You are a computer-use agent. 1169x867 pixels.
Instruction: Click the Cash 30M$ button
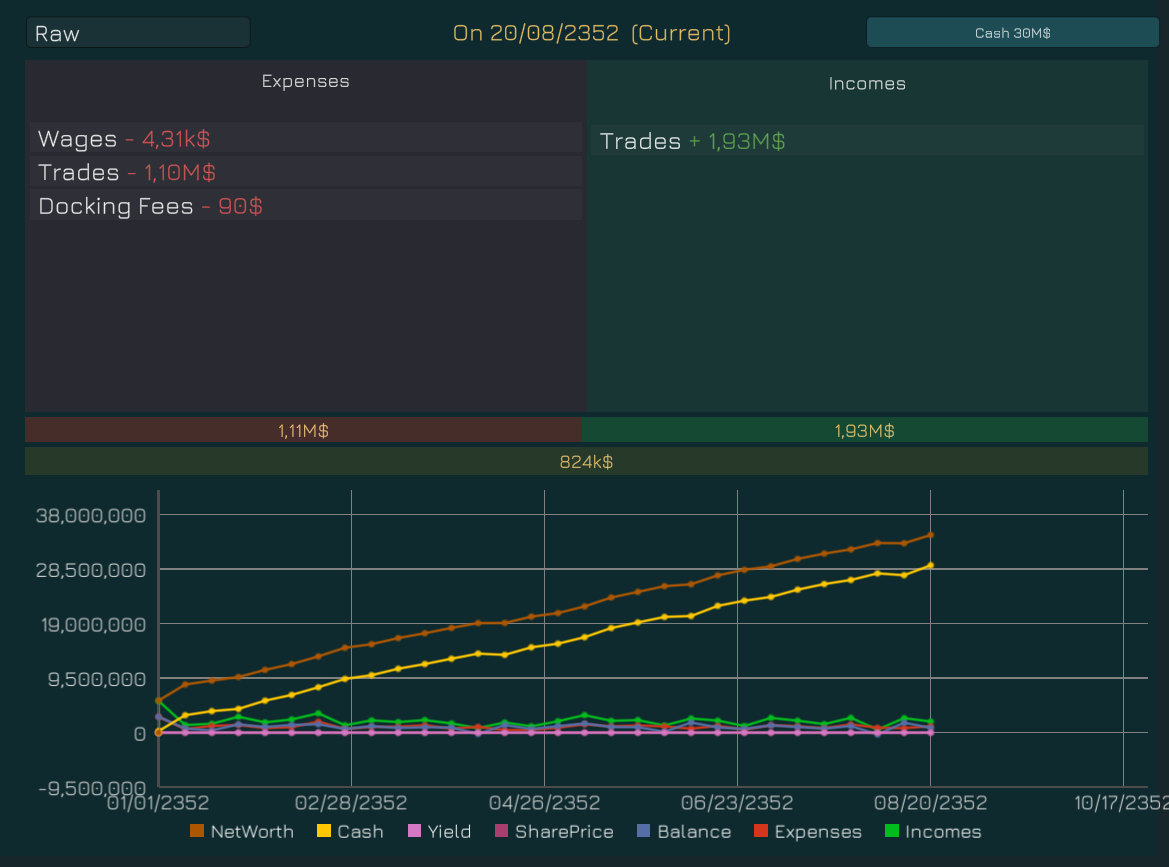pos(1012,33)
